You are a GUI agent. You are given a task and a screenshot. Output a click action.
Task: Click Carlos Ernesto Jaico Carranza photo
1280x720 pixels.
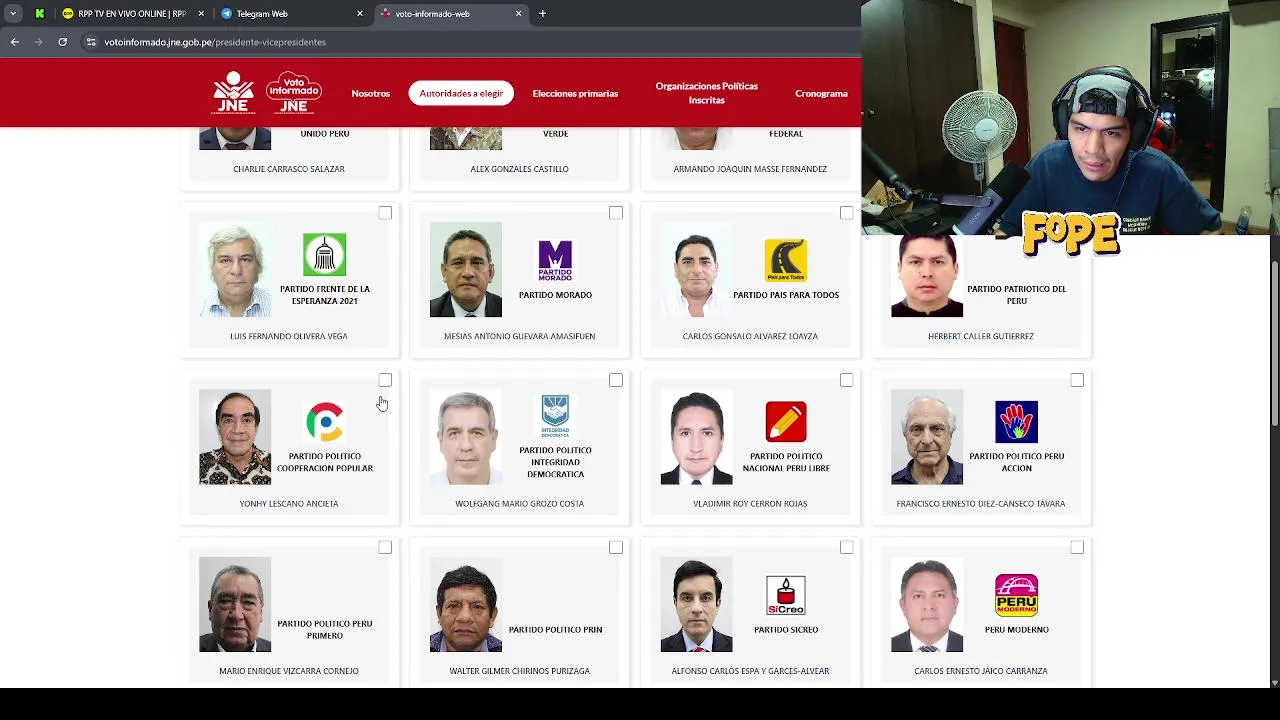click(927, 604)
